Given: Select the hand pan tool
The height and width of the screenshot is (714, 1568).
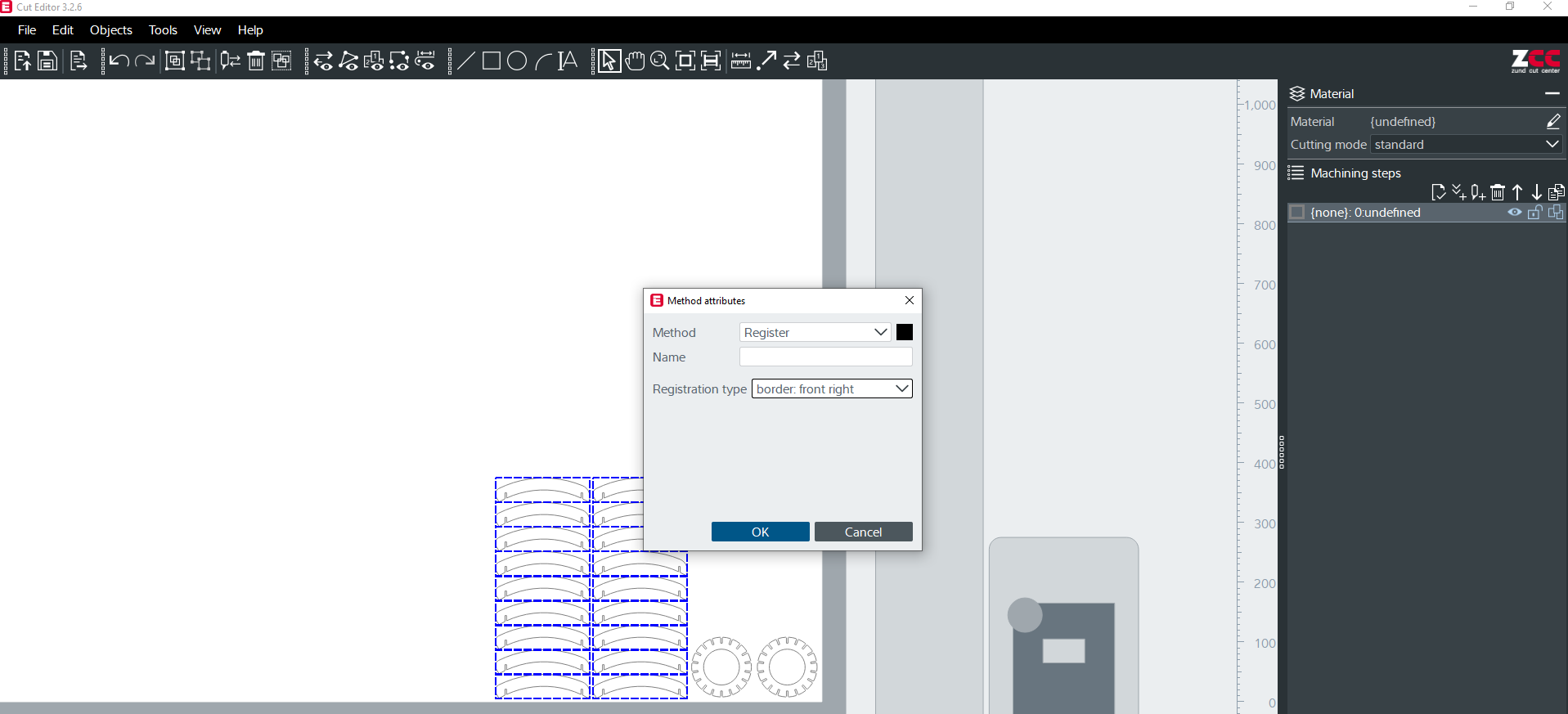Looking at the screenshot, I should point(635,61).
